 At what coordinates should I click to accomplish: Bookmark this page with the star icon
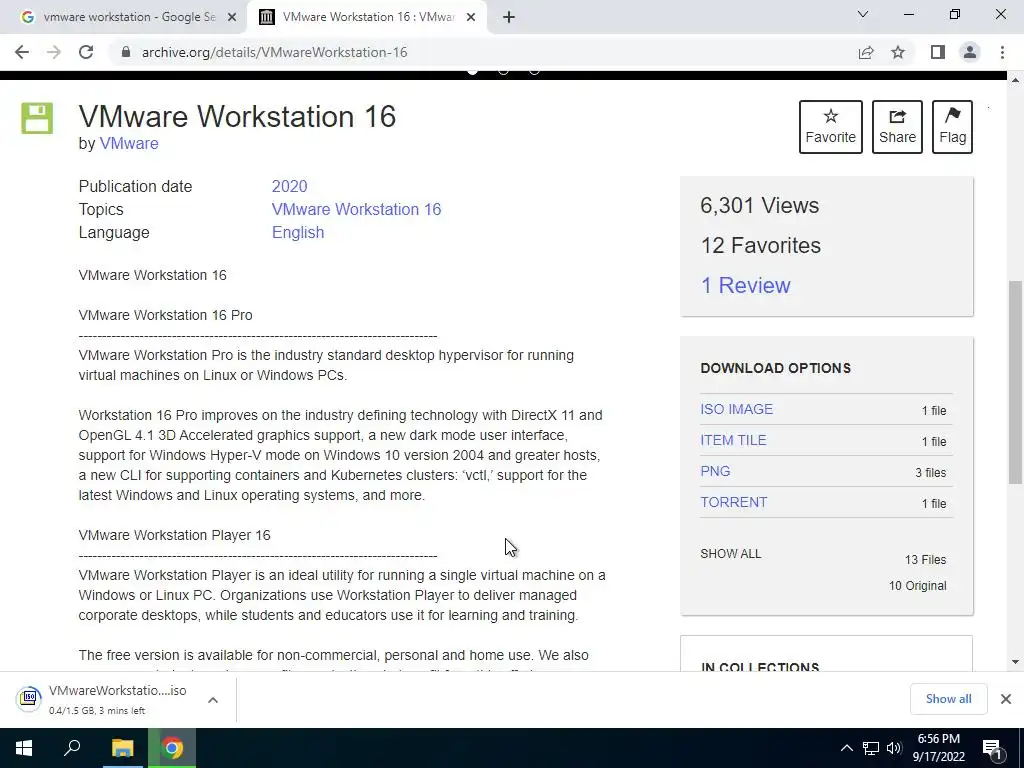click(898, 52)
